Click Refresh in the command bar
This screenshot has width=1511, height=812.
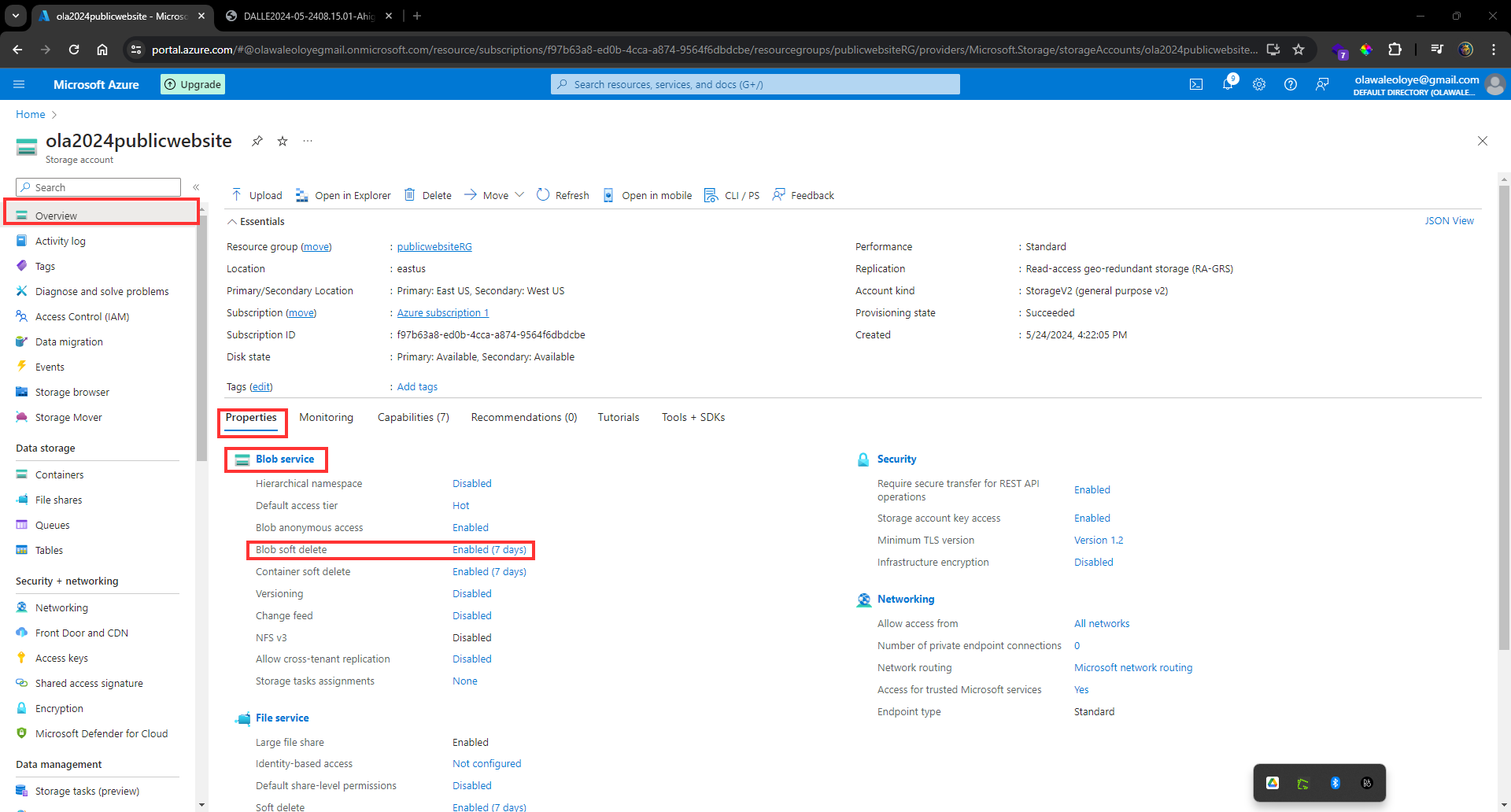[x=563, y=195]
